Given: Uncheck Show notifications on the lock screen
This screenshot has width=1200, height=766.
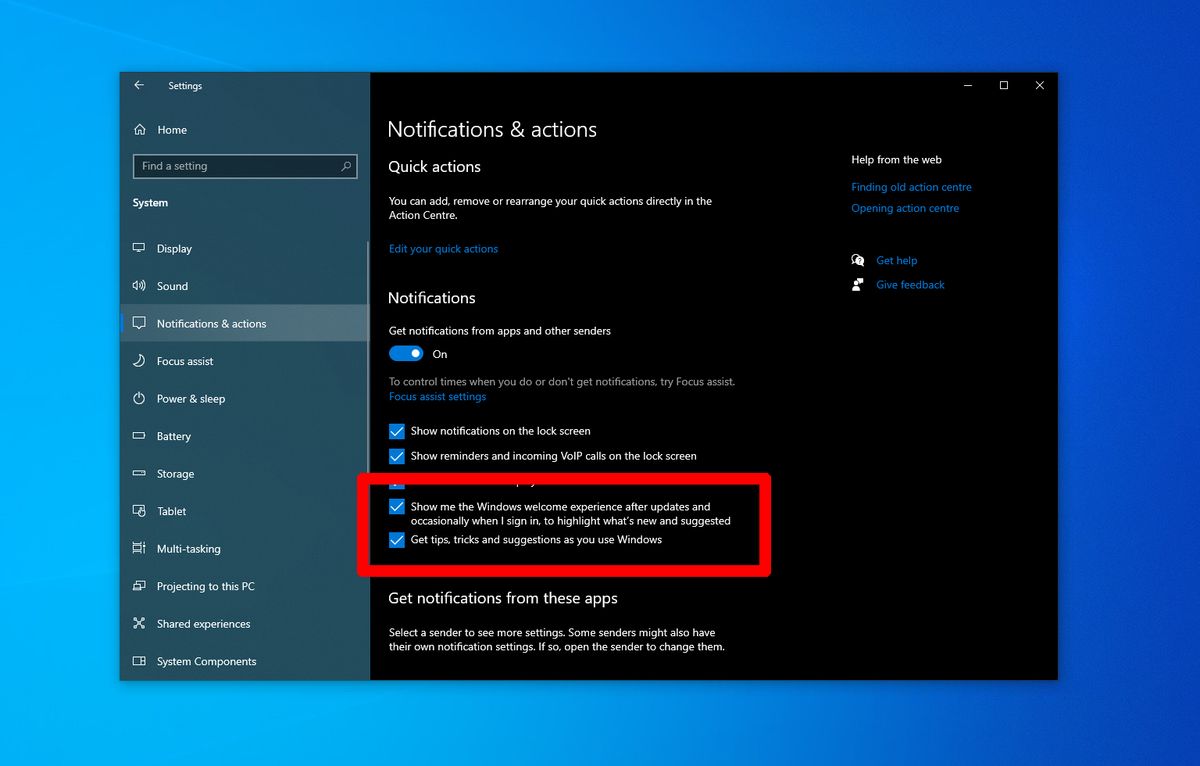Looking at the screenshot, I should 397,431.
